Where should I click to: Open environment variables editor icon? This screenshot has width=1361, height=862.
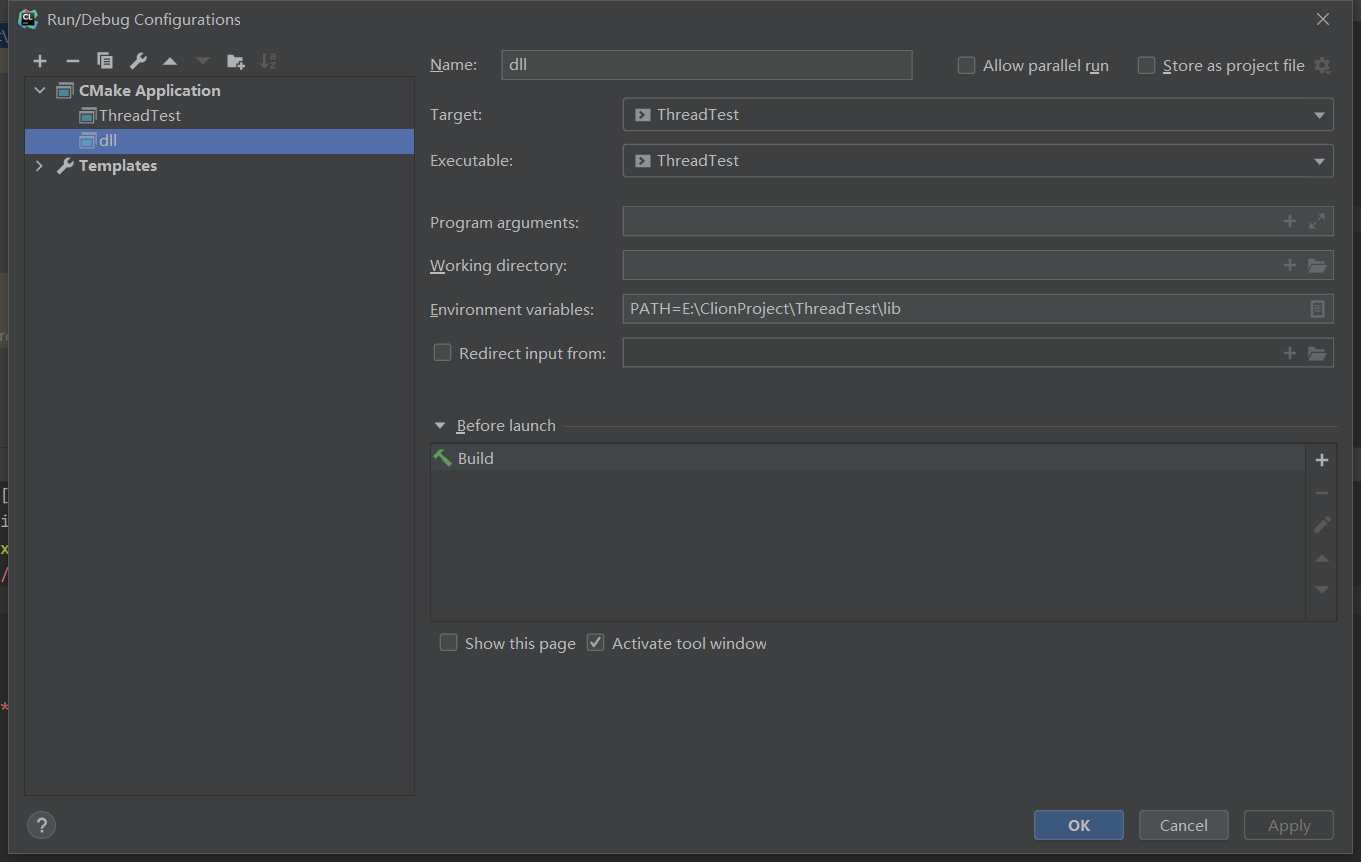point(1317,310)
